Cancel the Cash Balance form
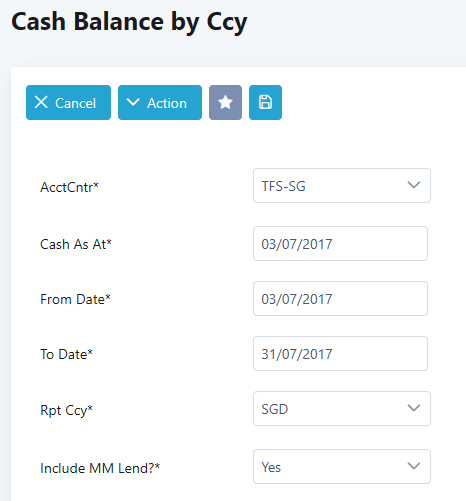The image size is (466, 501). pyautogui.click(x=68, y=102)
